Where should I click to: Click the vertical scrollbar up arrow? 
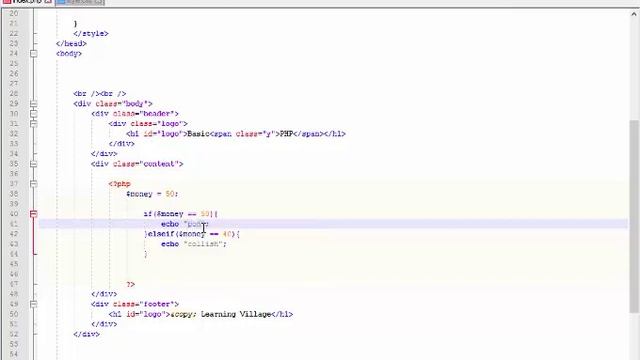click(633, 14)
